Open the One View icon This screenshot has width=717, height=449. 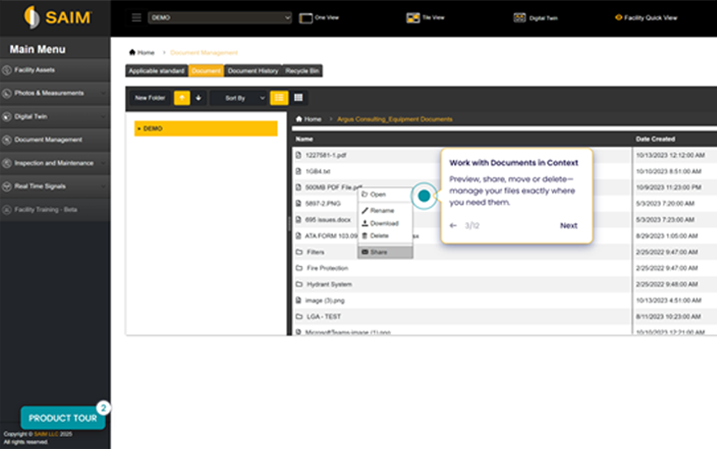point(306,17)
